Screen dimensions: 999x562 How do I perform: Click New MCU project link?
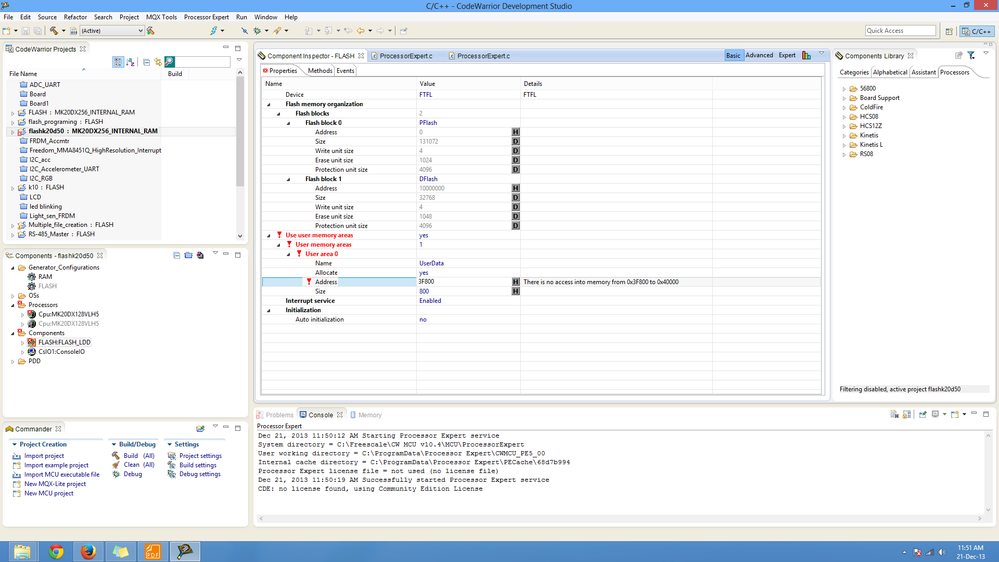tap(48, 493)
